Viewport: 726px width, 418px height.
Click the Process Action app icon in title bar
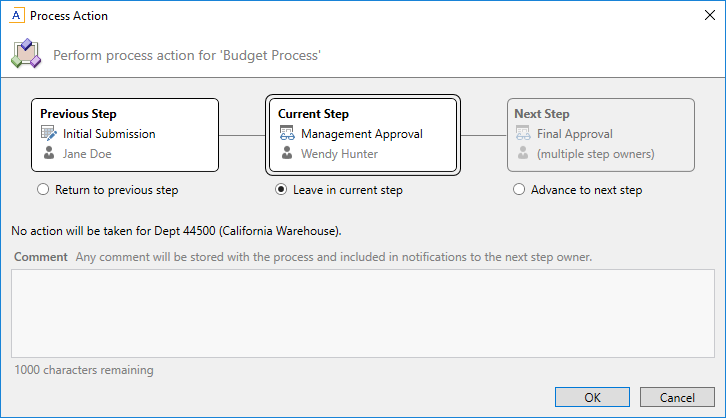click(16, 16)
